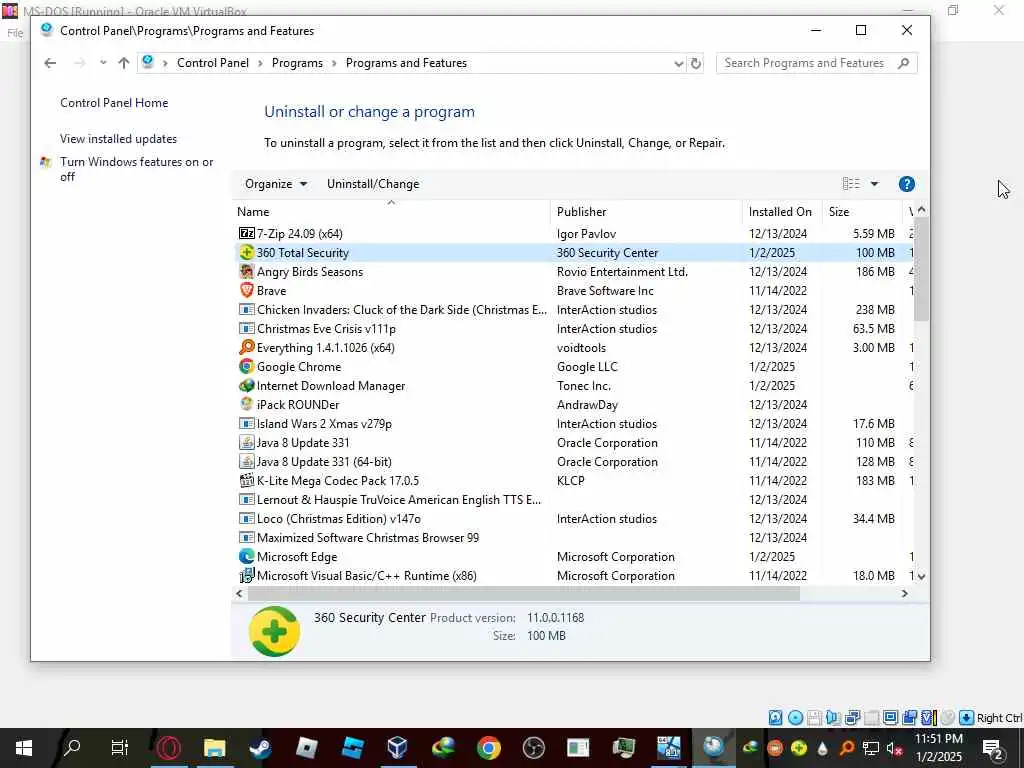Open Opera from the taskbar
1024x768 pixels.
point(168,748)
